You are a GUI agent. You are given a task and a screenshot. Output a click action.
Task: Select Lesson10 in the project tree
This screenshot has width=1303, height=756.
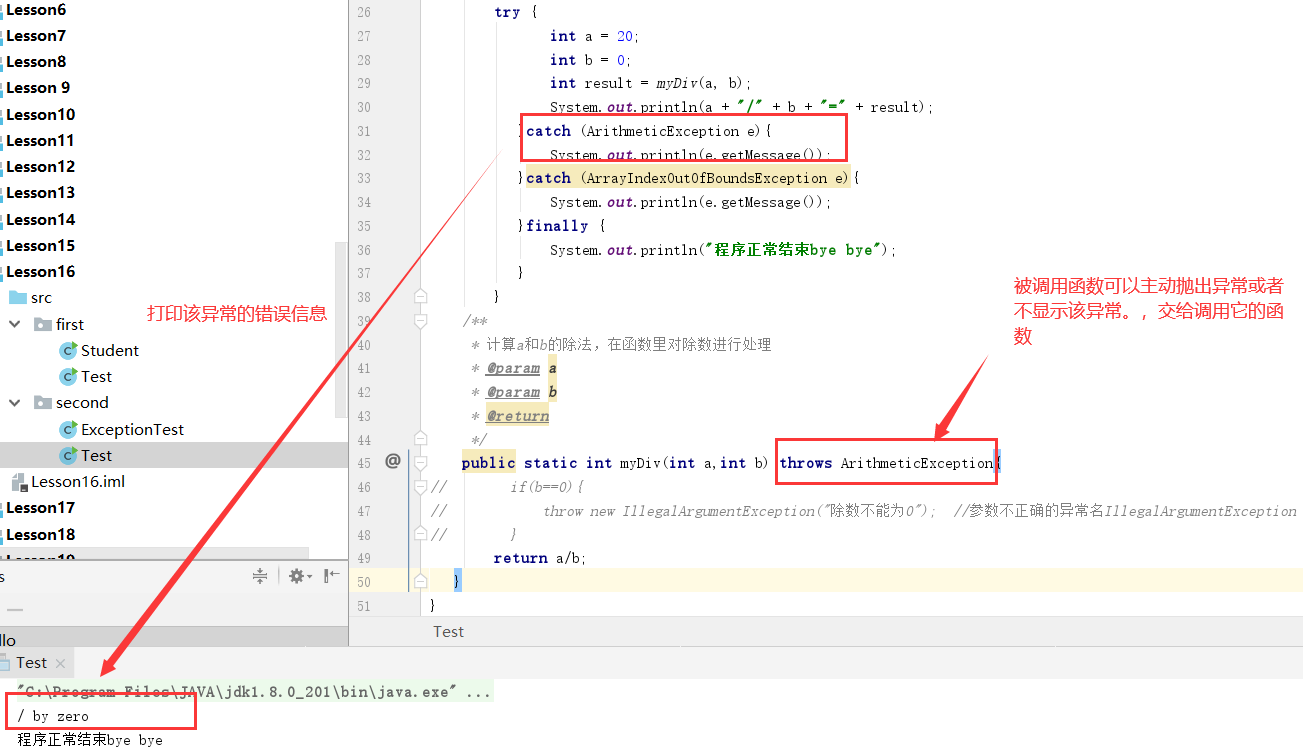coord(41,115)
